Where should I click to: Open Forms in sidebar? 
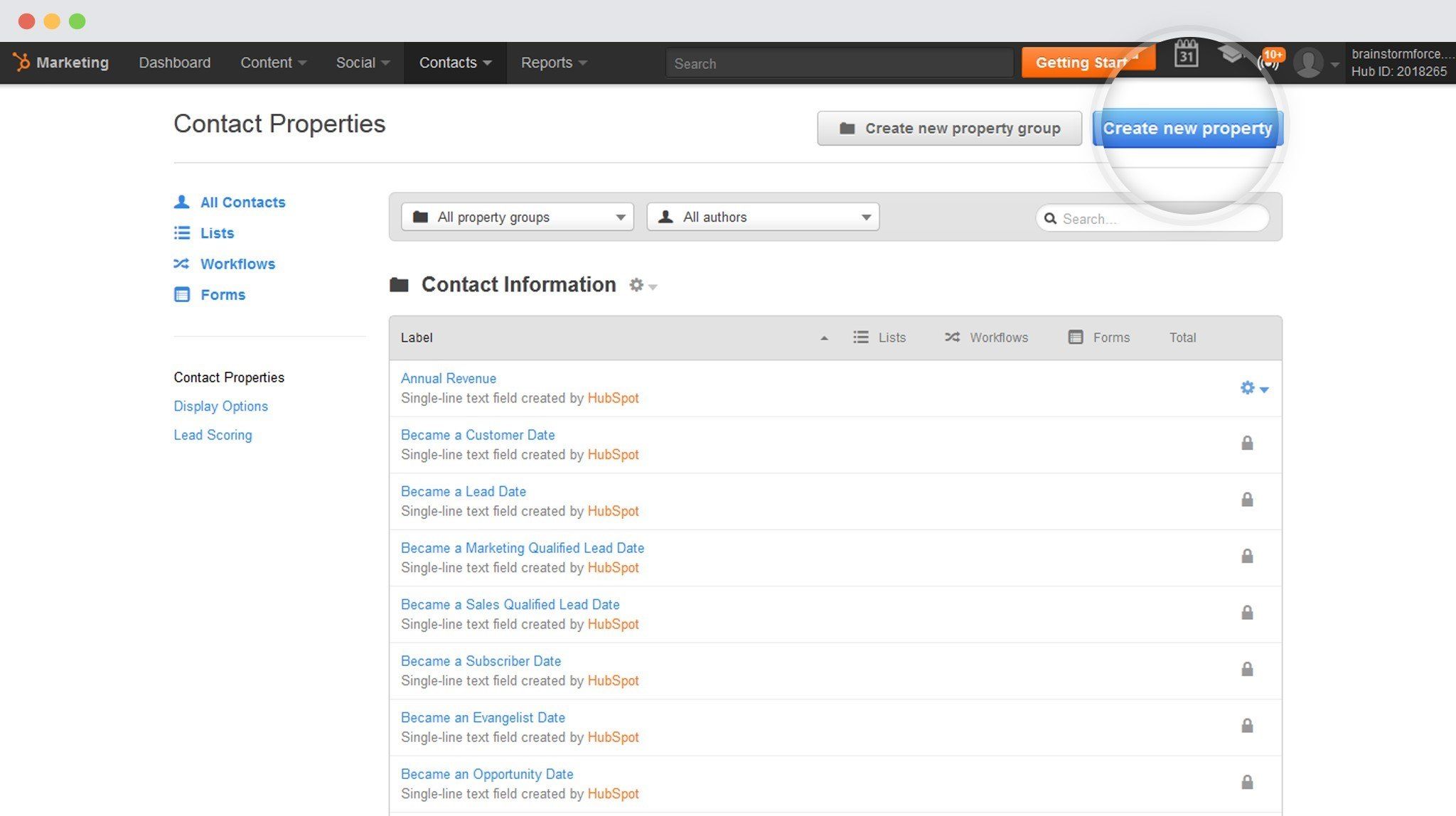coord(223,294)
